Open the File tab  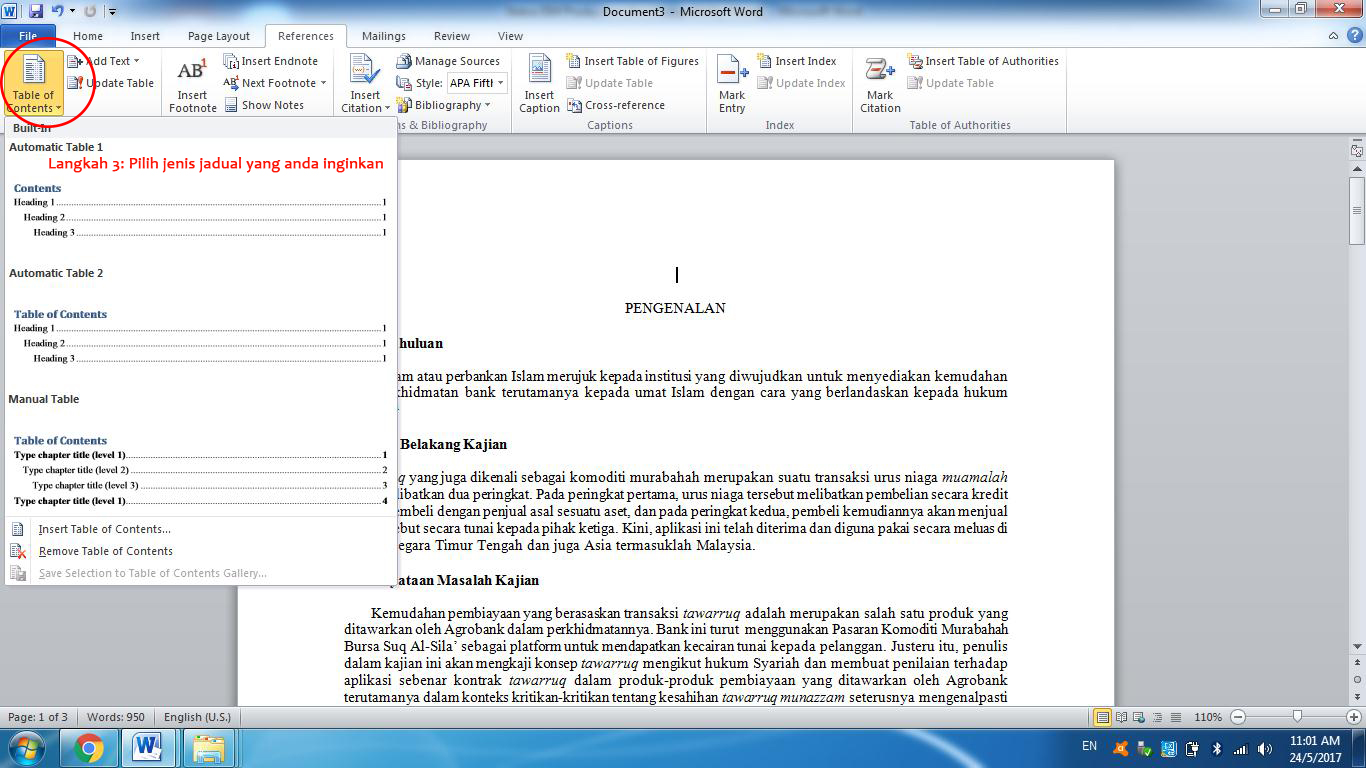click(x=27, y=36)
